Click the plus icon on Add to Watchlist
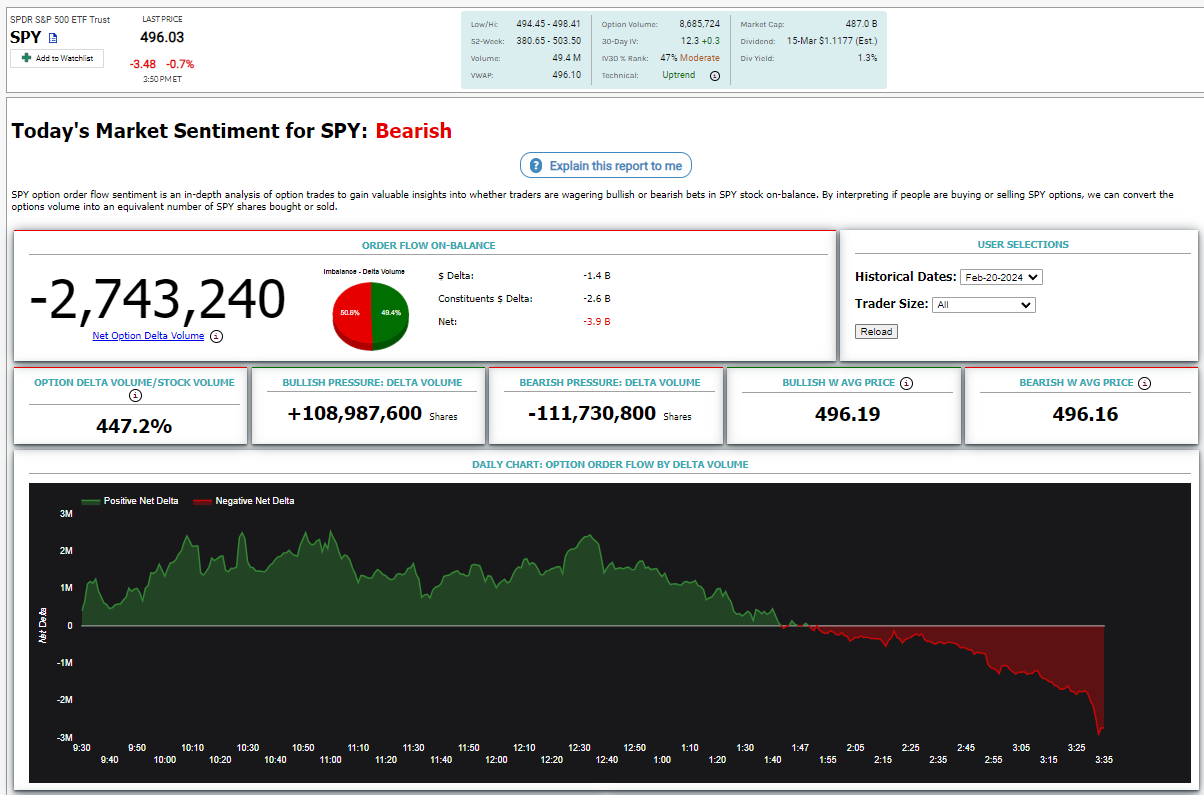The image size is (1204, 795). pos(26,58)
